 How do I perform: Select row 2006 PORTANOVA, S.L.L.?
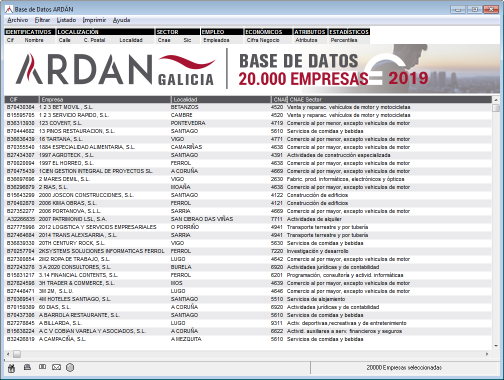pos(248,211)
